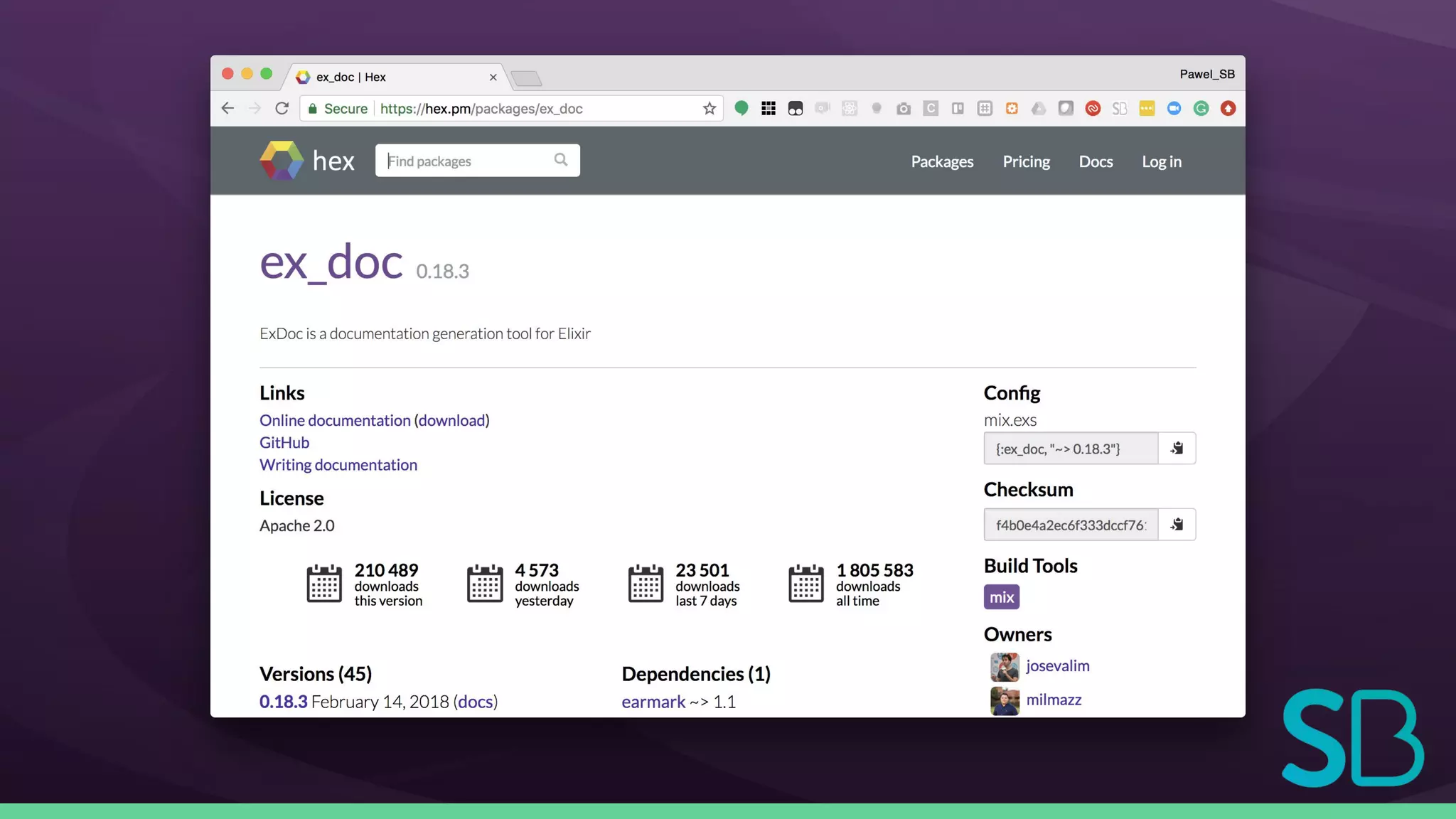Click the apps grid extension icon
Image resolution: width=1456 pixels, height=819 pixels.
pyautogui.click(x=768, y=109)
